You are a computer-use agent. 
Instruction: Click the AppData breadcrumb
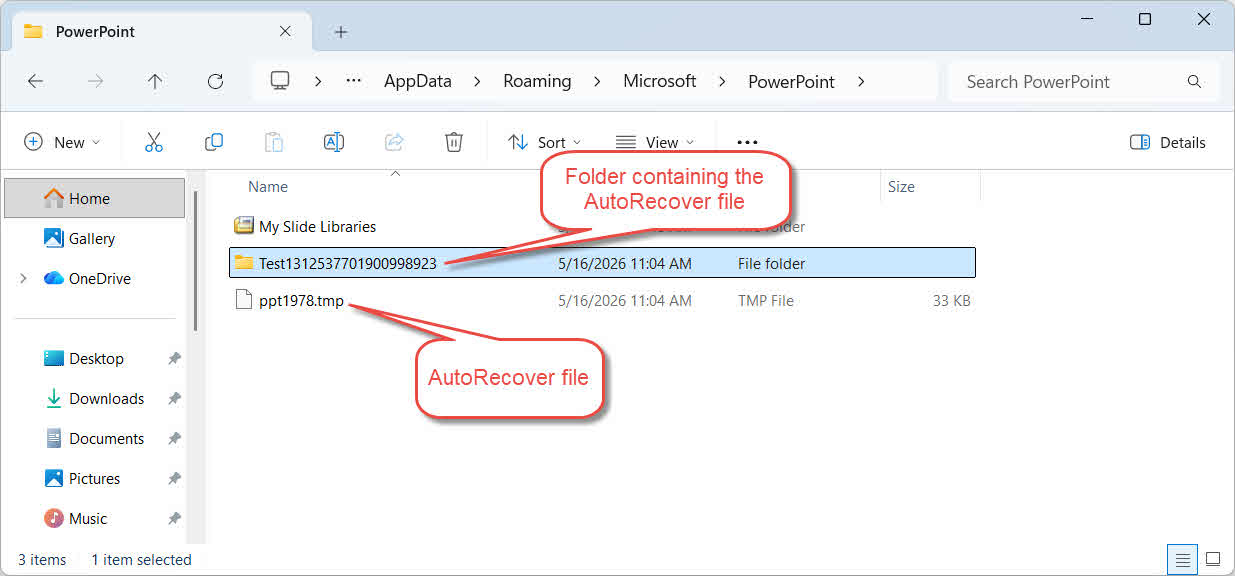[x=418, y=82]
